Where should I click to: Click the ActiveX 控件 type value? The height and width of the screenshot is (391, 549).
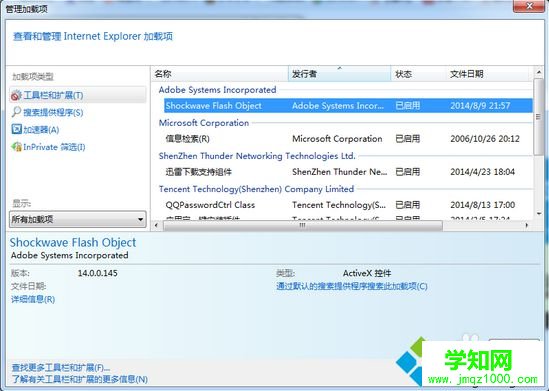[x=367, y=273]
